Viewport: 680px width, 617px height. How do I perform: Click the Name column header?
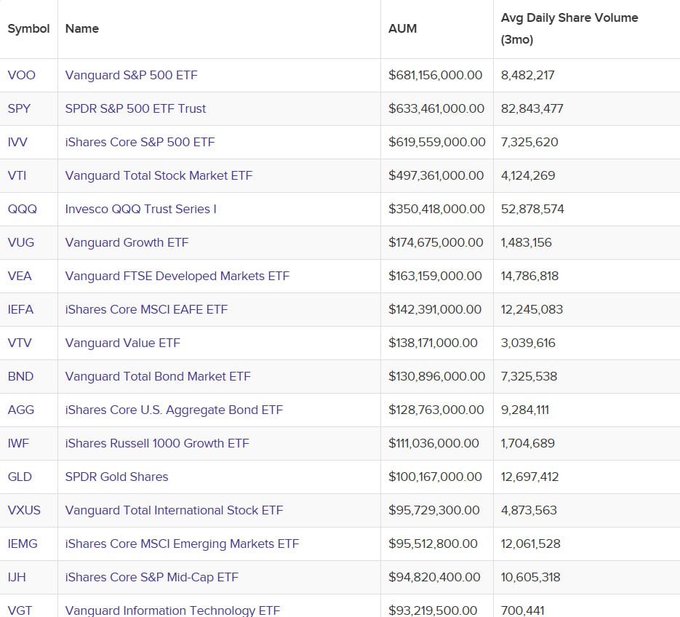coord(82,29)
